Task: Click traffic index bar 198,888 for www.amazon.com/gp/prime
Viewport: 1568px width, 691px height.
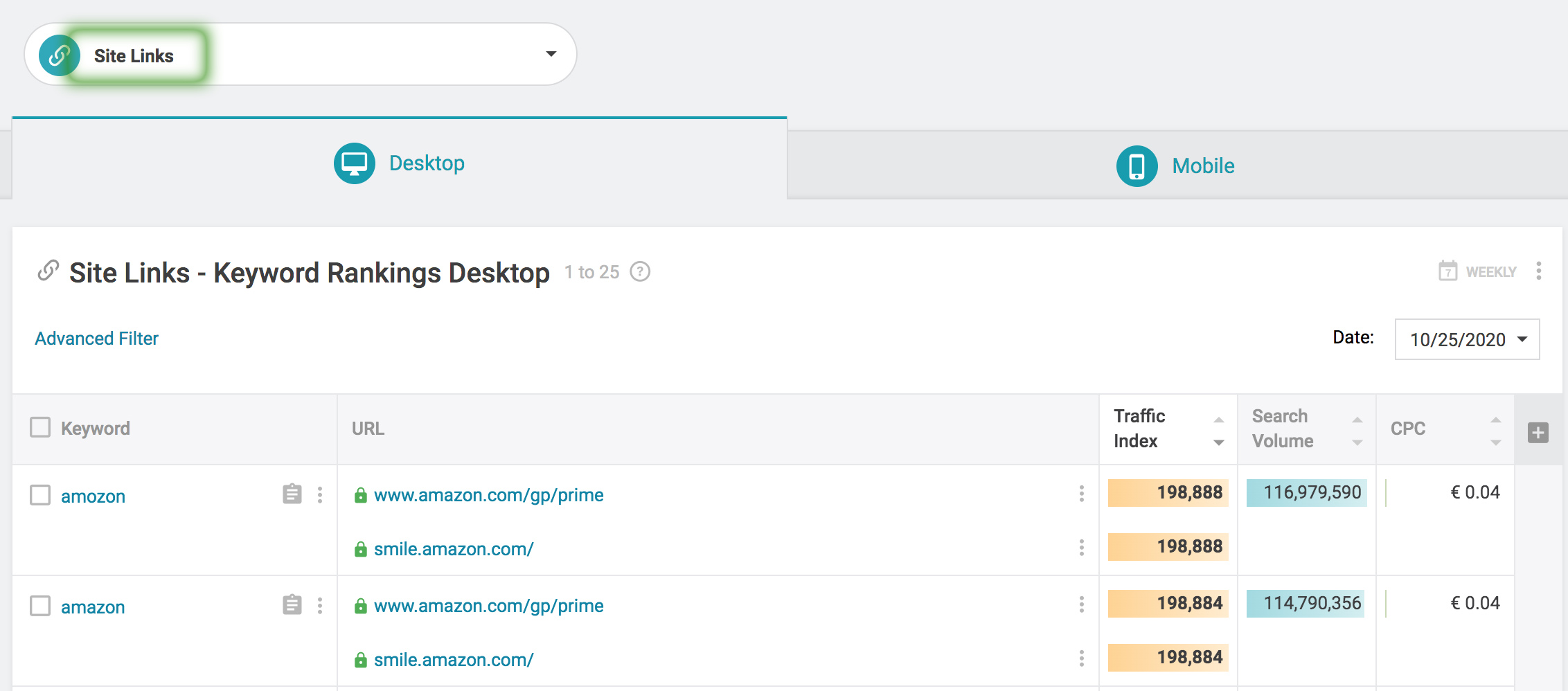Action: pyautogui.click(x=1168, y=493)
